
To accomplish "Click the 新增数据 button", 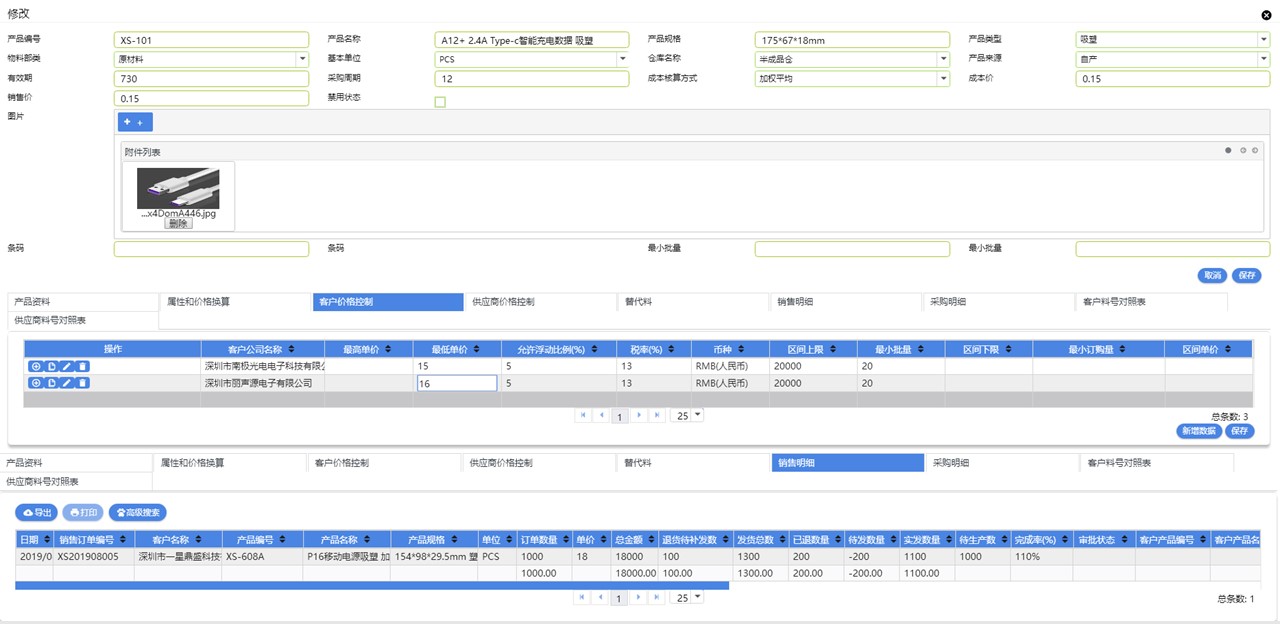I will tap(1199, 431).
